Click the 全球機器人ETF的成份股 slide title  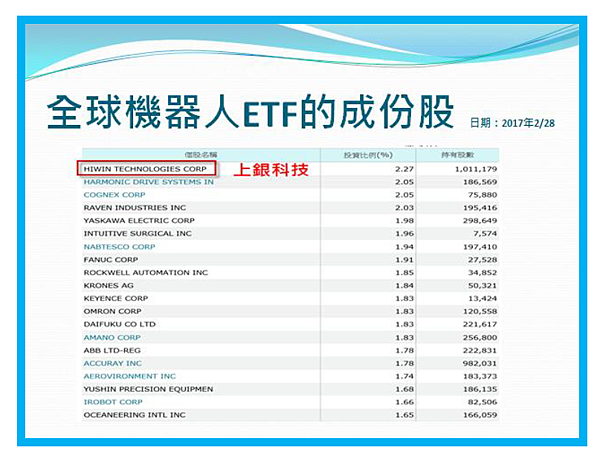(250, 113)
